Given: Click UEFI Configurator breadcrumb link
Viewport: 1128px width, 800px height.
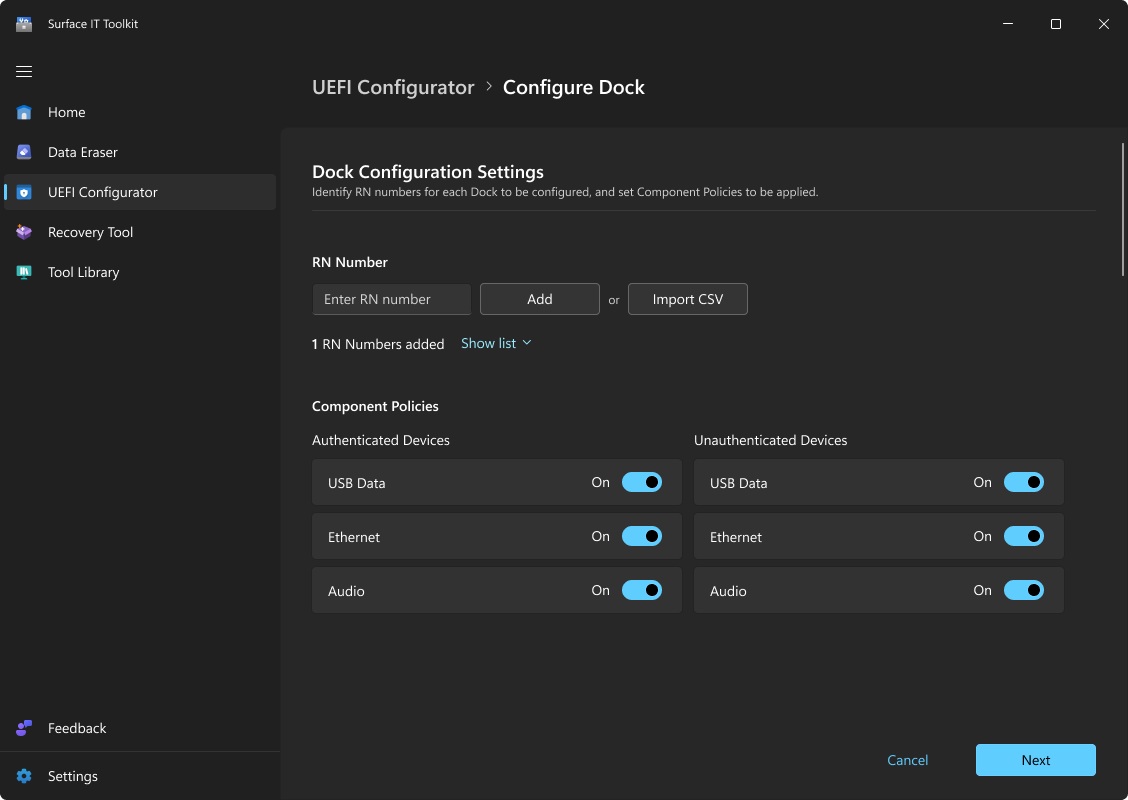Looking at the screenshot, I should [x=393, y=87].
